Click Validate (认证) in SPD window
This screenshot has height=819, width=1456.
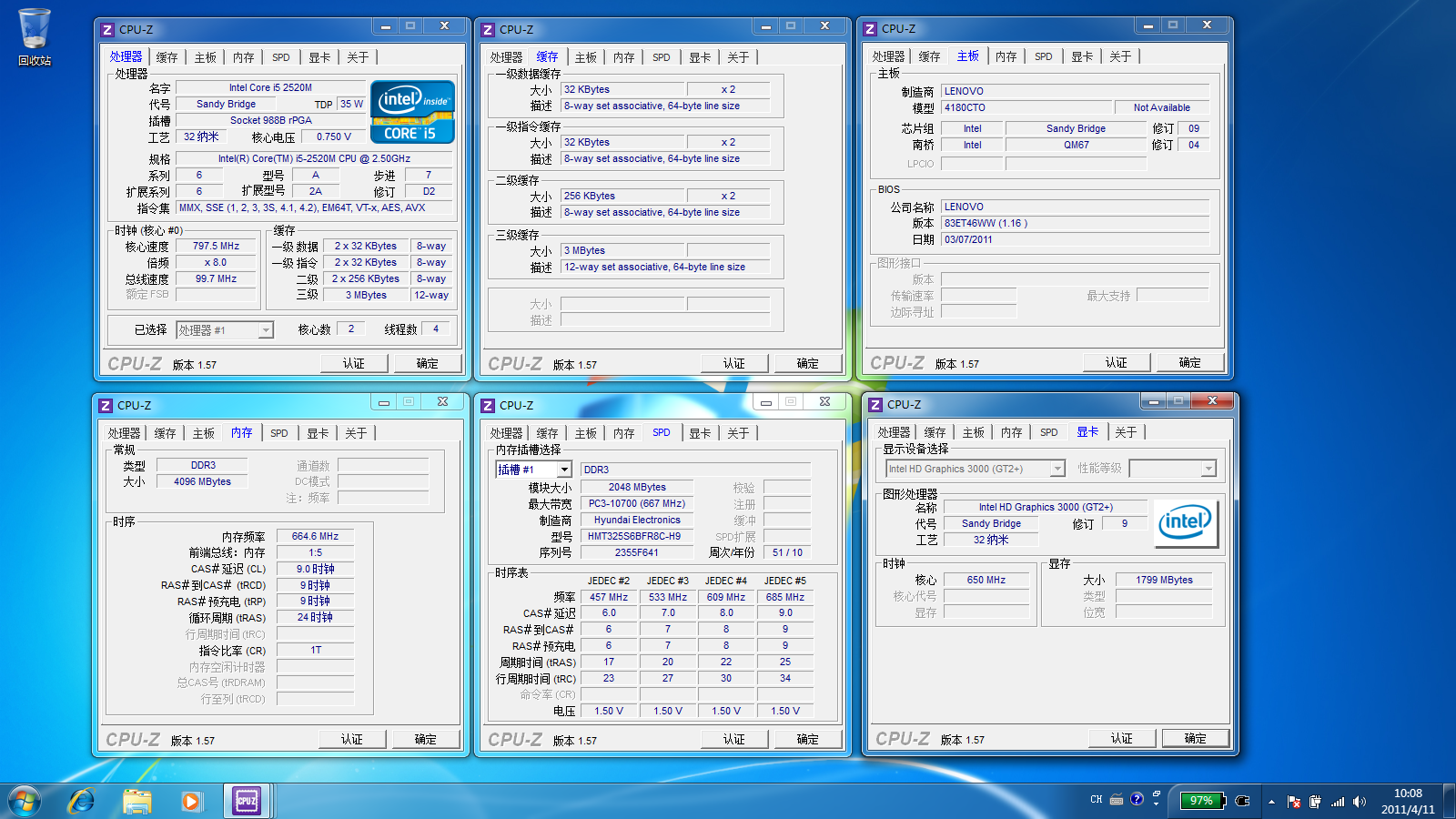[x=734, y=739]
